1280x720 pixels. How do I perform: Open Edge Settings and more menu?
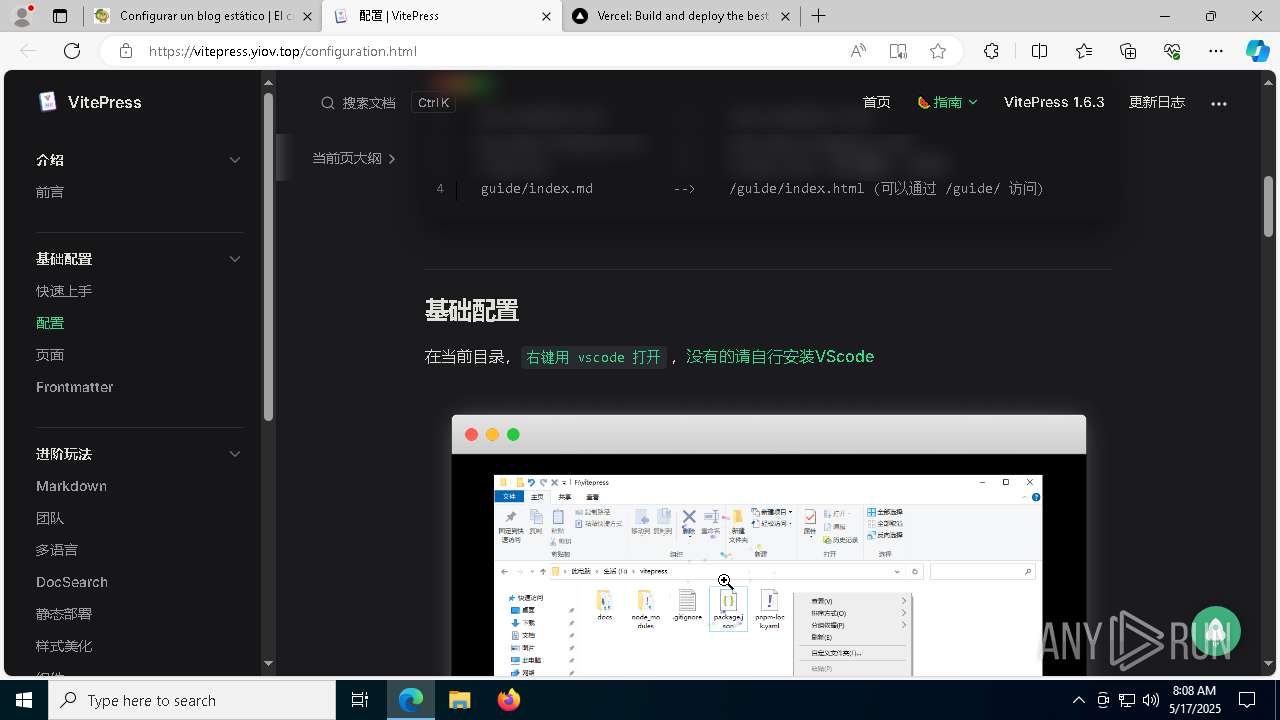(x=1216, y=51)
